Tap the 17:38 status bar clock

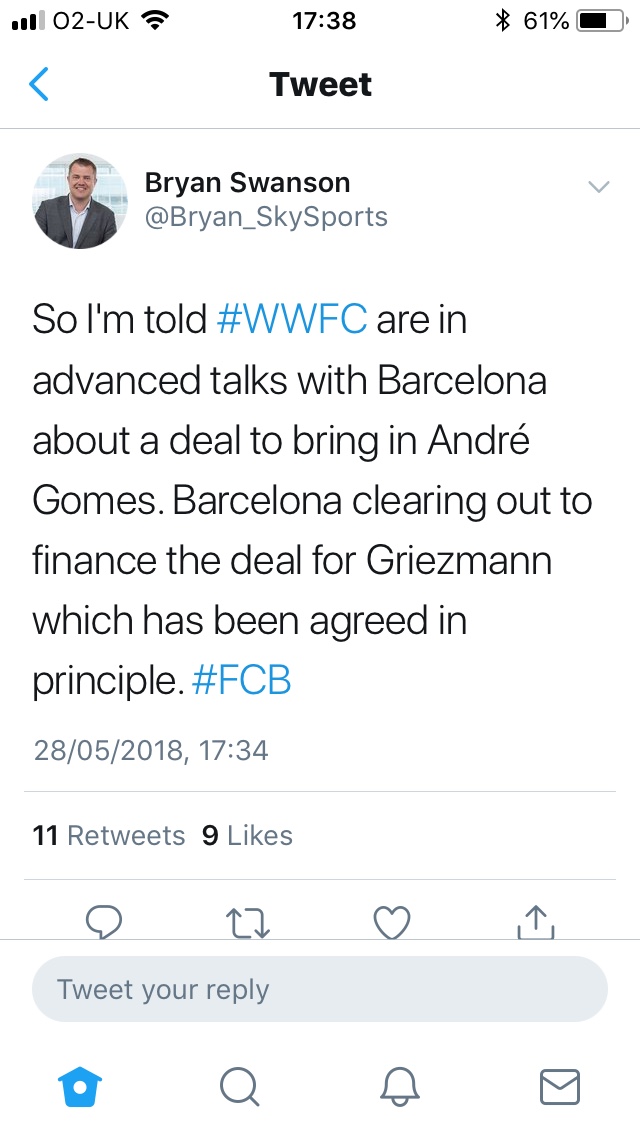pos(322,20)
